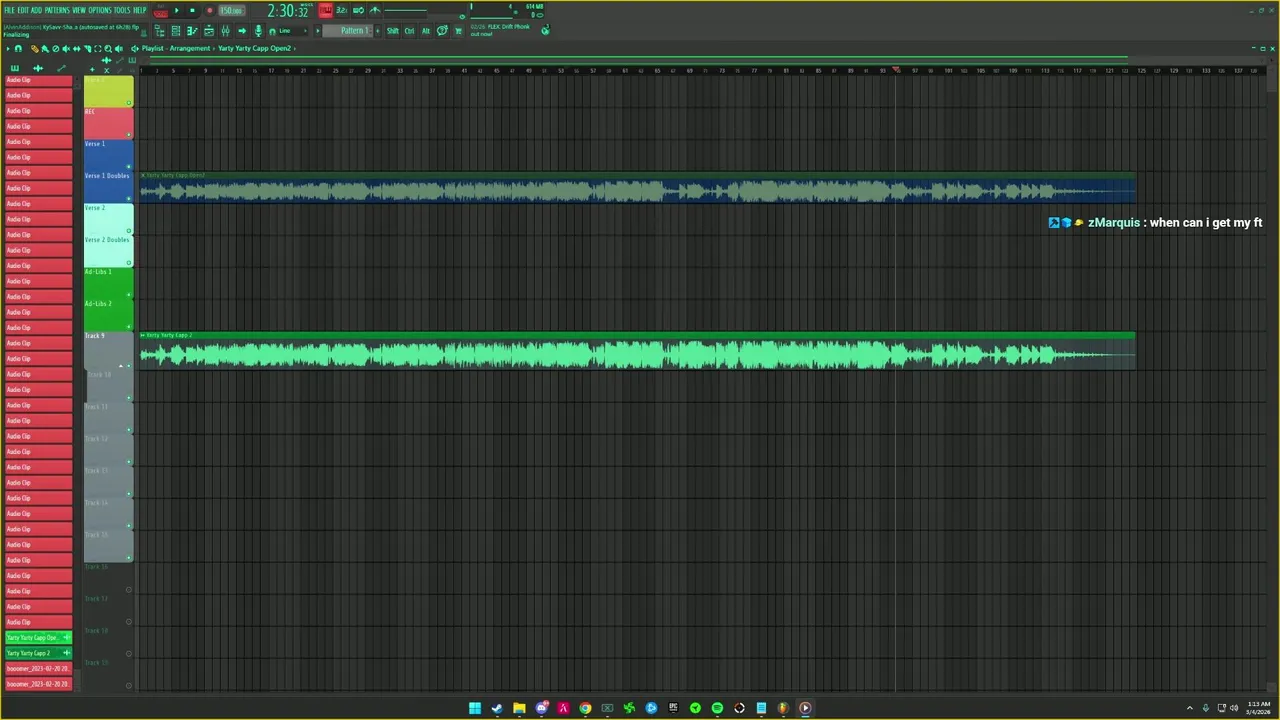The width and height of the screenshot is (1280, 720).
Task: Open the EDIT menu
Action: click(23, 10)
